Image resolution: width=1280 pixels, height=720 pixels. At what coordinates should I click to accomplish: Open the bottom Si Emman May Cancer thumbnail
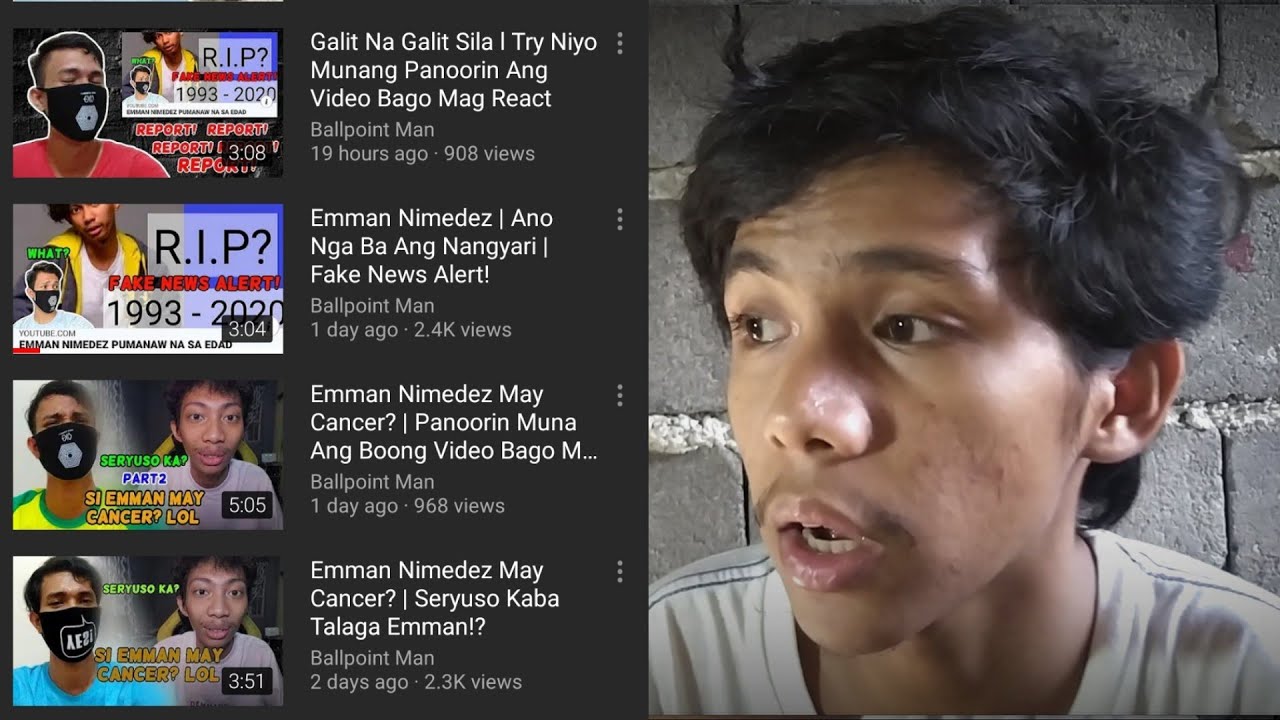pos(148,631)
